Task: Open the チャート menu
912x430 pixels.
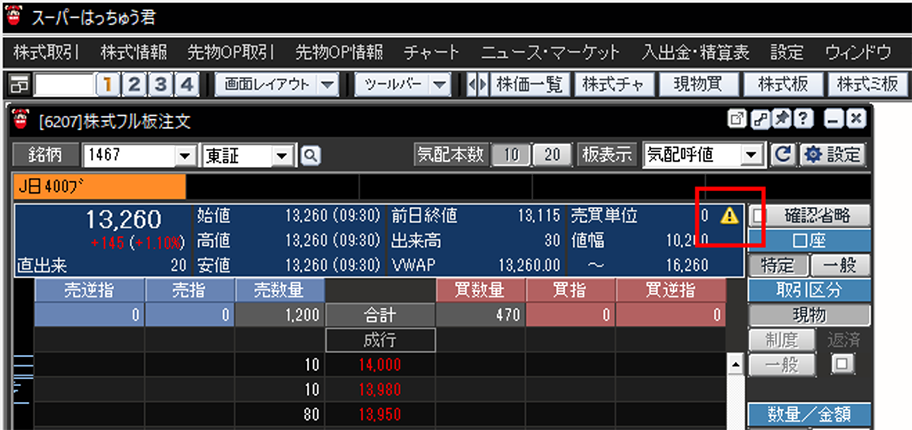Action: pyautogui.click(x=431, y=52)
